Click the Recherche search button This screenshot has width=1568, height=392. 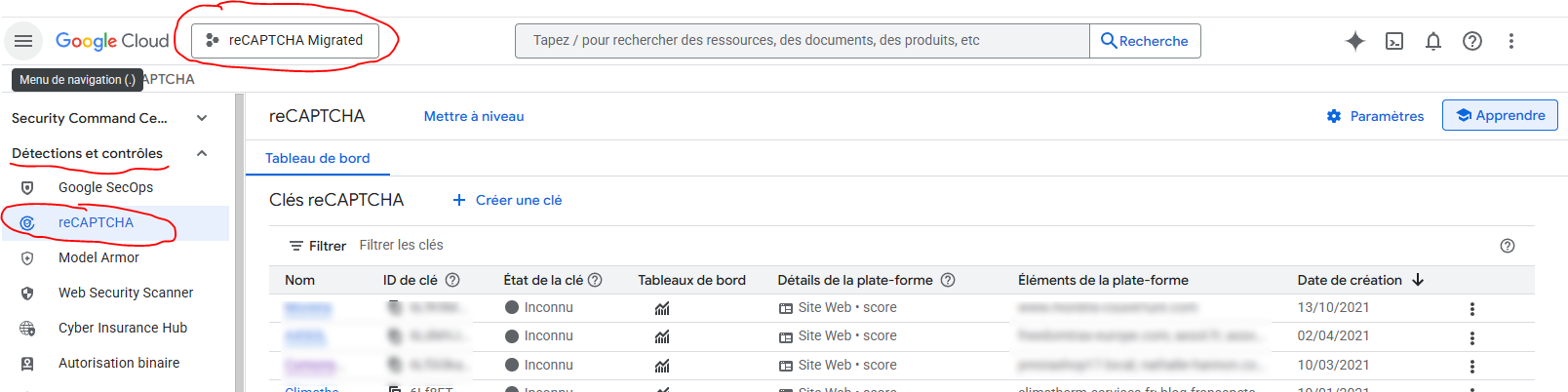click(x=1145, y=41)
